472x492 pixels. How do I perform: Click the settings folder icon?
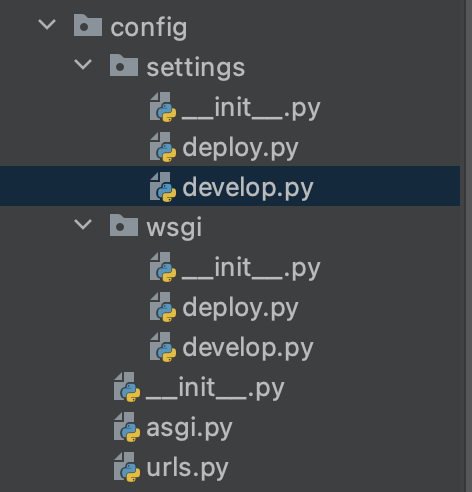(x=124, y=65)
